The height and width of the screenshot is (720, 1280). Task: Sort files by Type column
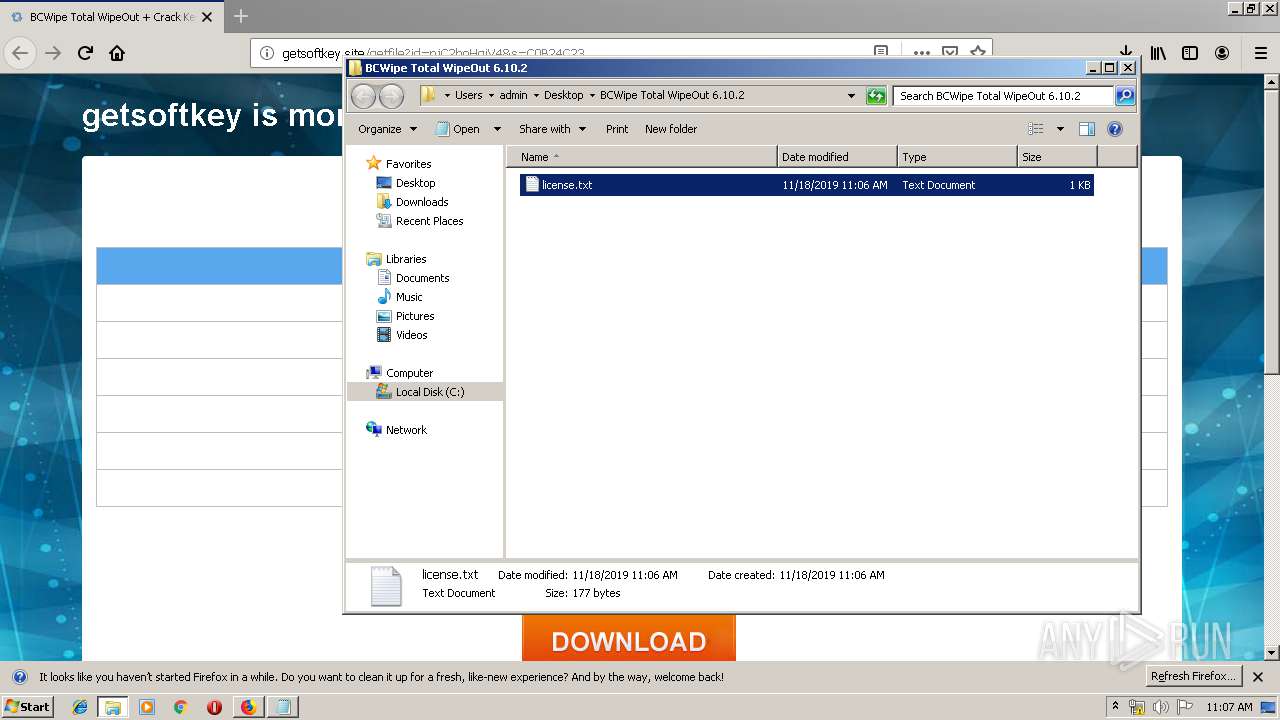point(957,157)
